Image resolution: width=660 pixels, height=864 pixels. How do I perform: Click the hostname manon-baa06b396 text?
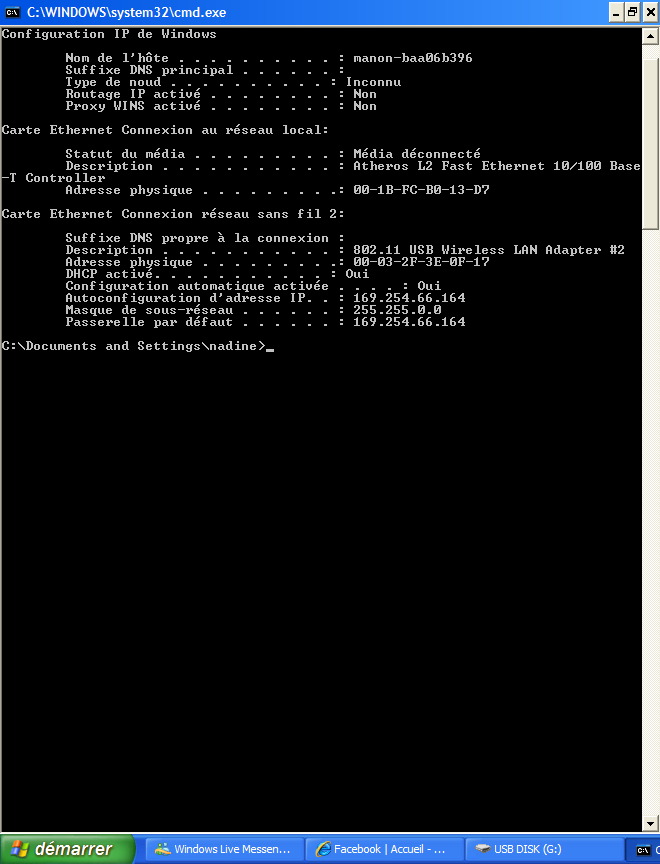(x=413, y=58)
